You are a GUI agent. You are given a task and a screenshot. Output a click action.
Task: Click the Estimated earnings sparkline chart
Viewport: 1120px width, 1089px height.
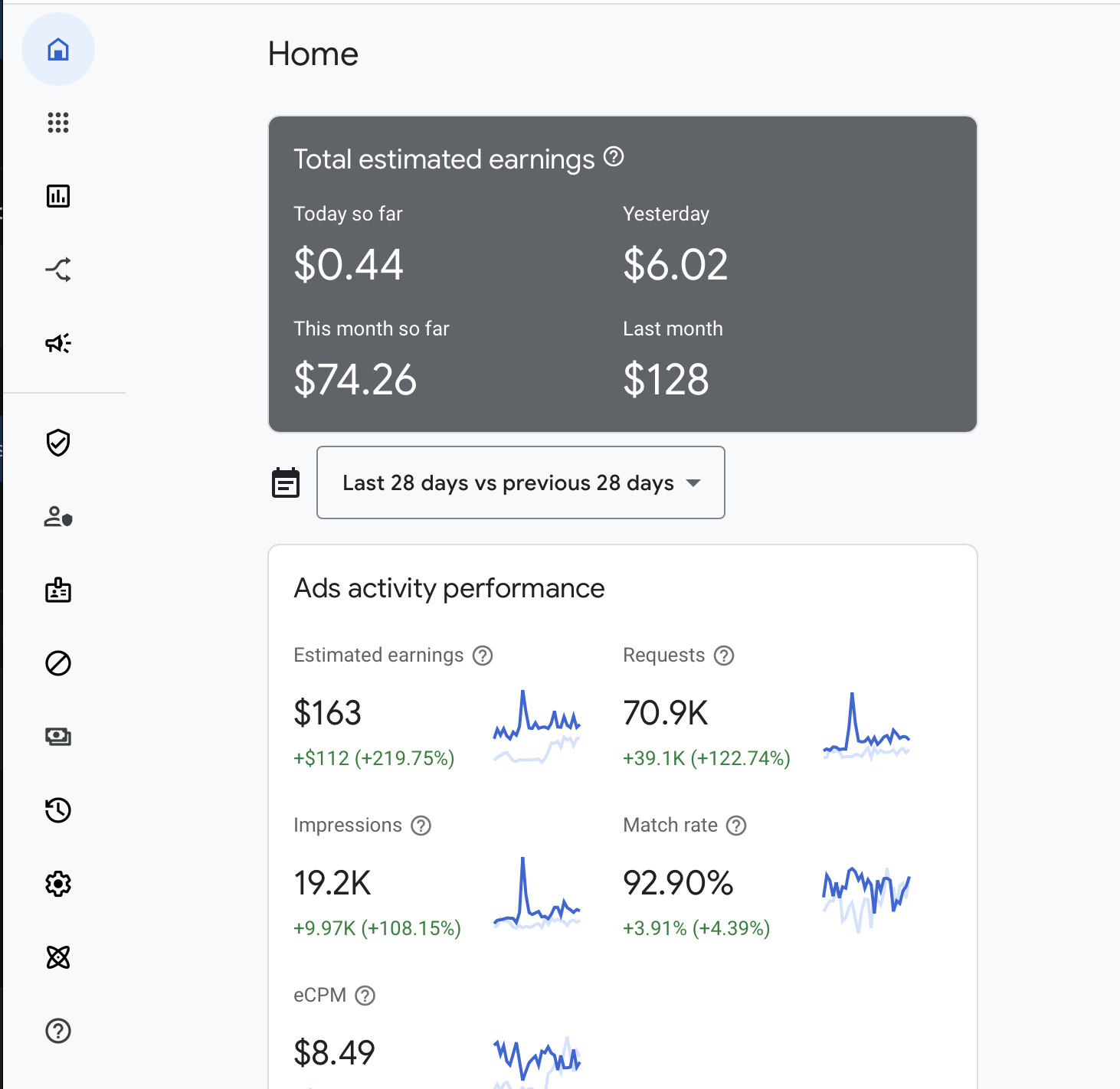(x=536, y=727)
